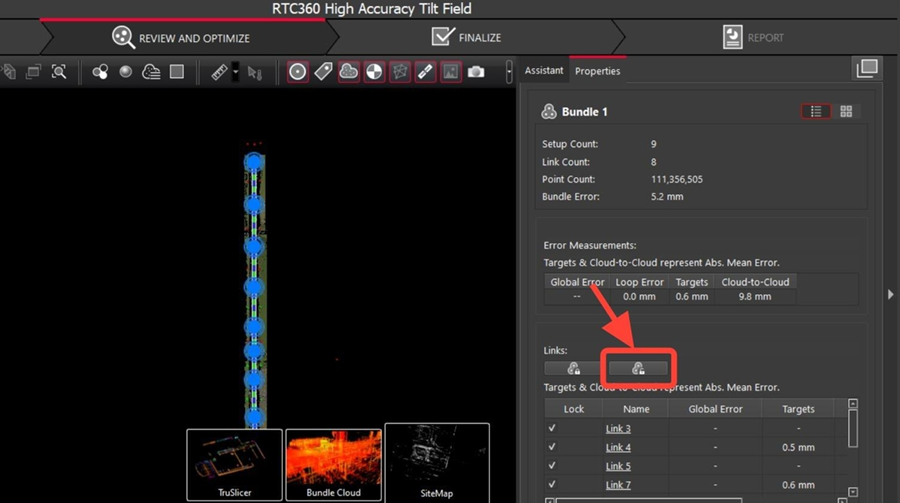Expand the toolbar overflow handle
Screen dimensions: 900x503
coord(510,72)
